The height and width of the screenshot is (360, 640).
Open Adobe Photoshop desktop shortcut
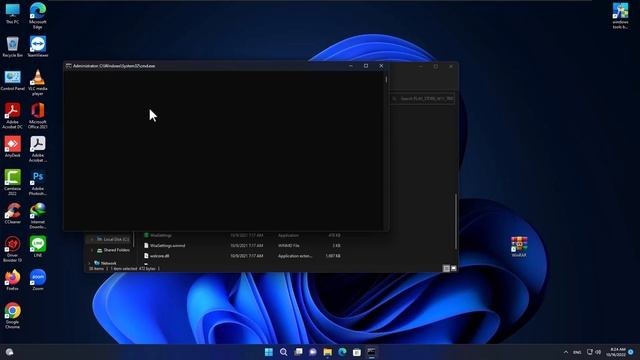(38, 182)
